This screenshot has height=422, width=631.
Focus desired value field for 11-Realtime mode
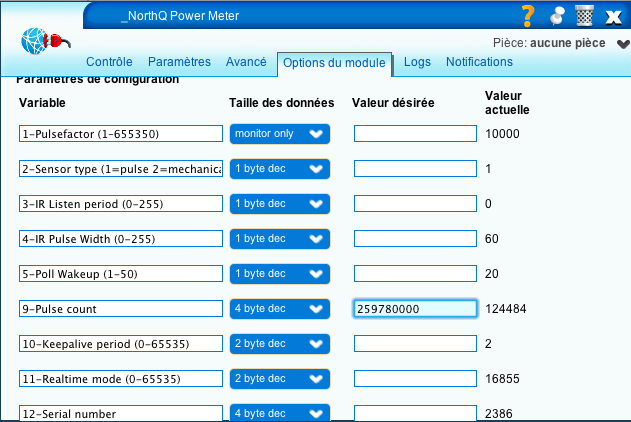click(x=415, y=379)
